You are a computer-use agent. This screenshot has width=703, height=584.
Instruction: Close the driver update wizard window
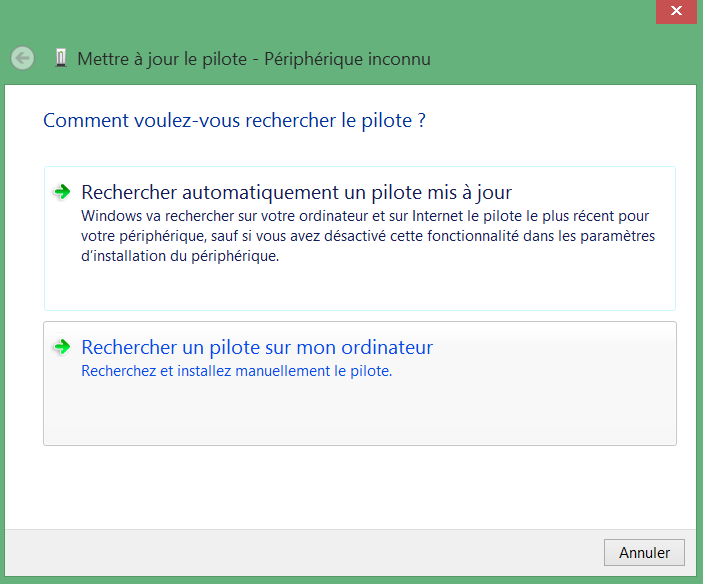[676, 11]
